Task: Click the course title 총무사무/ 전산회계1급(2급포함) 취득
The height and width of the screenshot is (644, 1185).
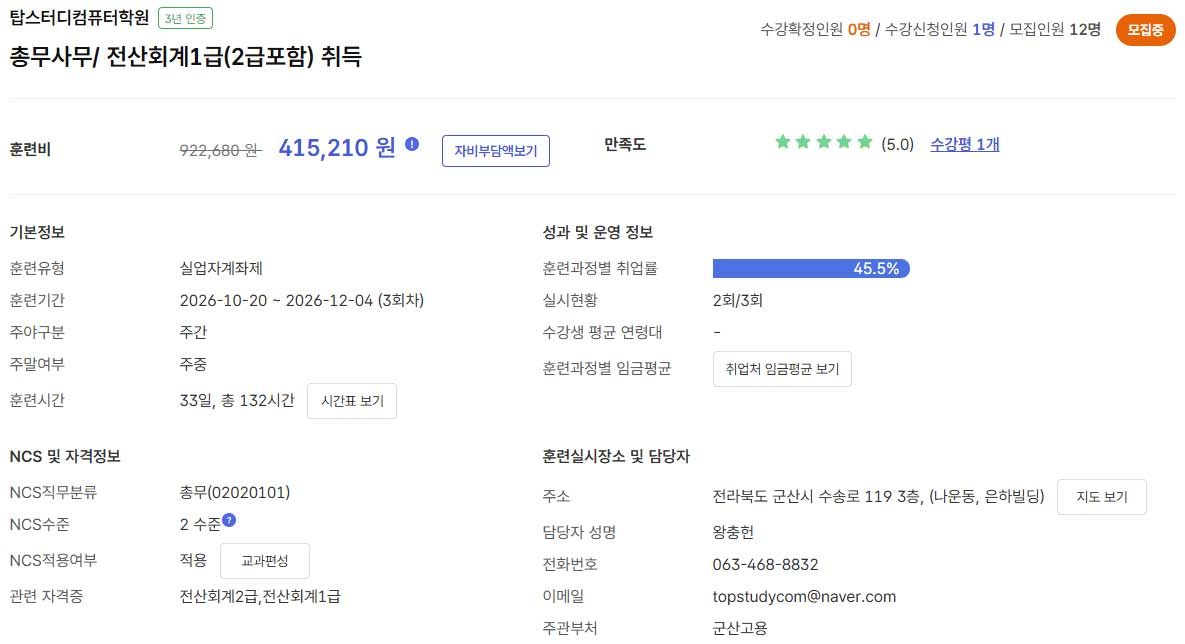Action: click(186, 57)
